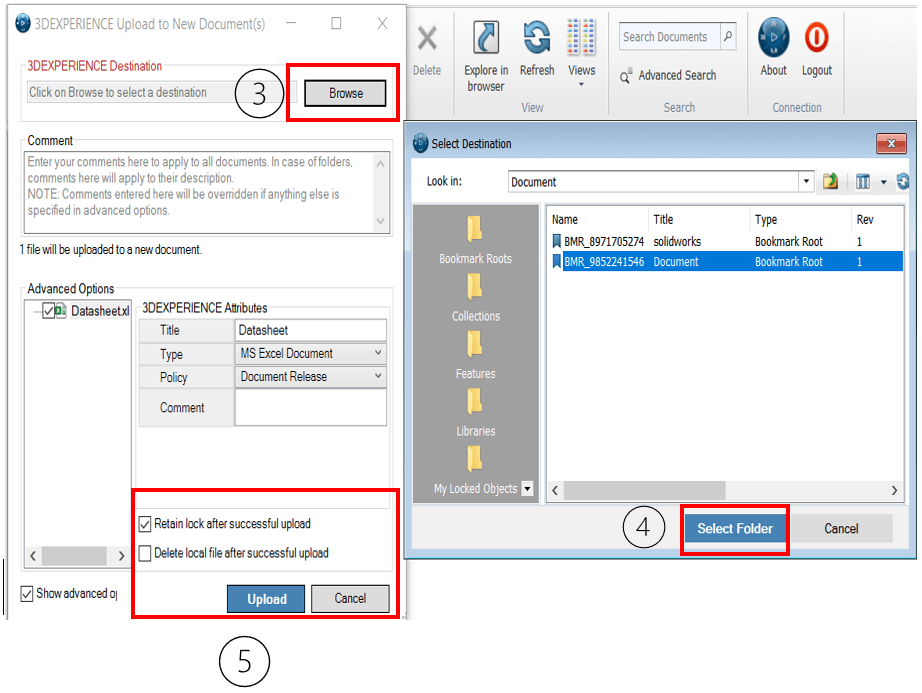Open the Views grid icon

[581, 38]
